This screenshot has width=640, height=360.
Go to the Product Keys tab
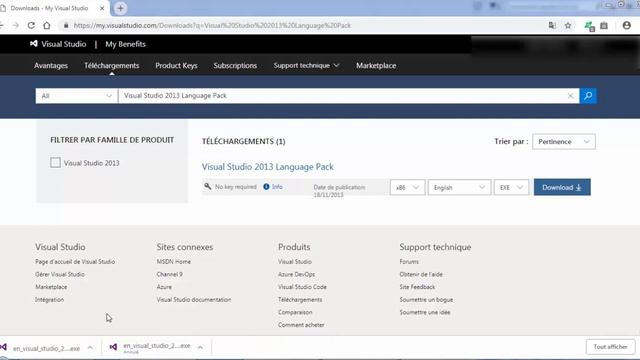click(x=176, y=65)
